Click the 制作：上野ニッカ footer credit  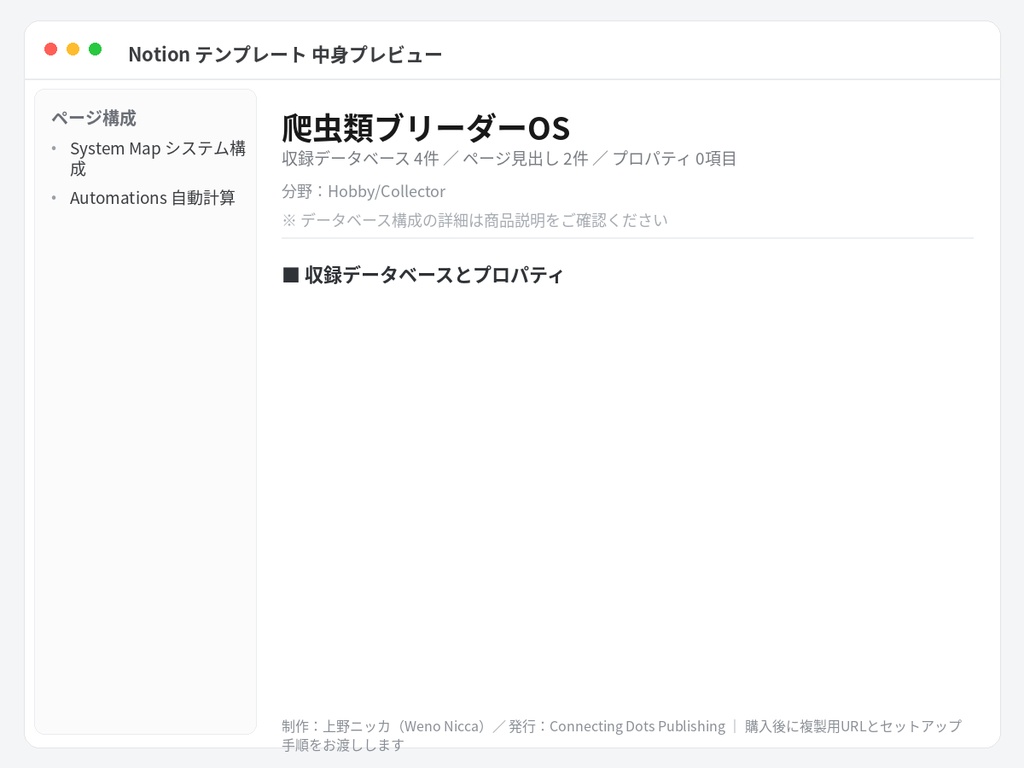coord(621,735)
